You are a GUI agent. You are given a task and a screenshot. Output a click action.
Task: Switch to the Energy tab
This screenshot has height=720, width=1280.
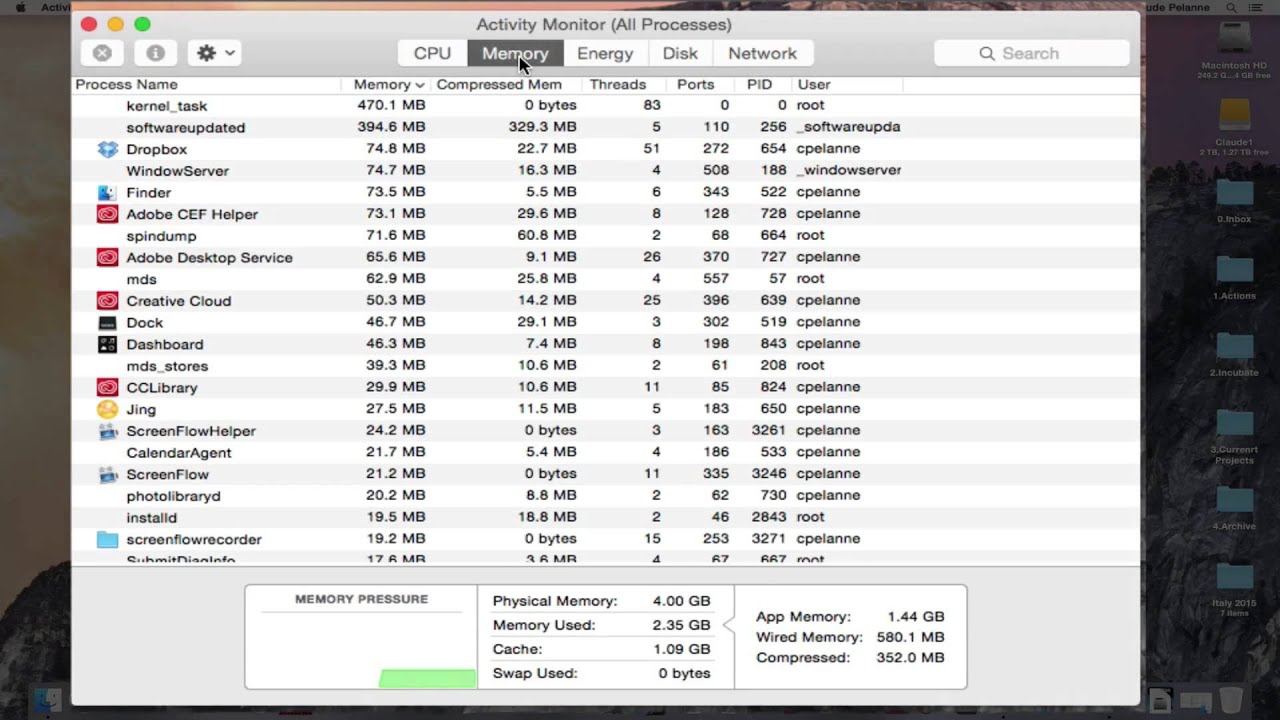pos(605,53)
